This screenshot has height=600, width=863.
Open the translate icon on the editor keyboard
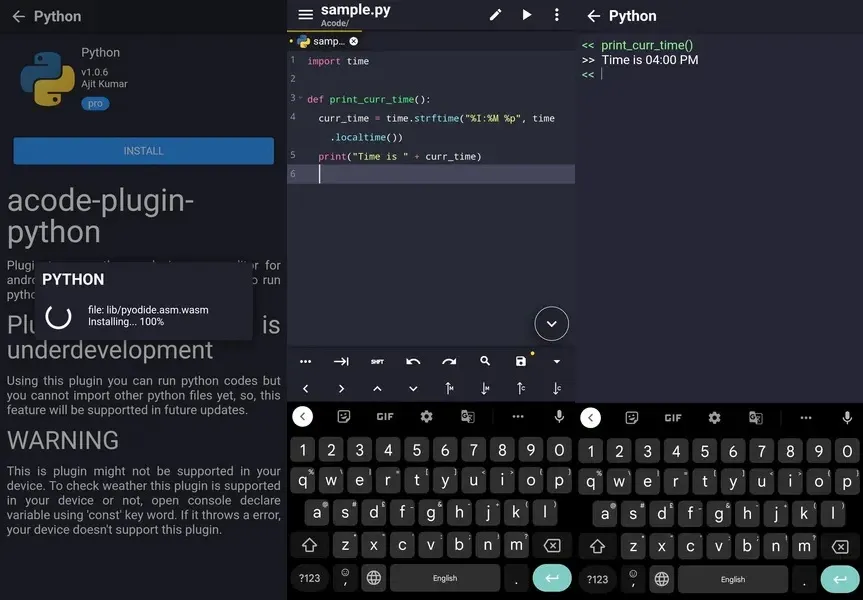[x=467, y=417]
